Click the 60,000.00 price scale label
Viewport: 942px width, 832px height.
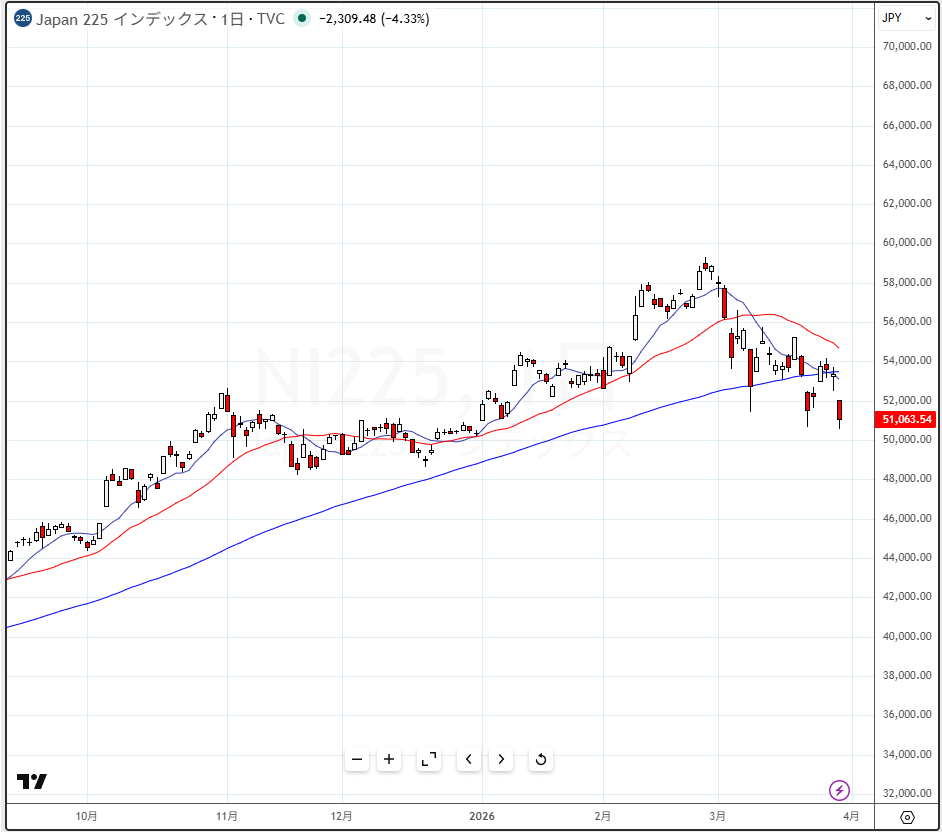tap(906, 243)
